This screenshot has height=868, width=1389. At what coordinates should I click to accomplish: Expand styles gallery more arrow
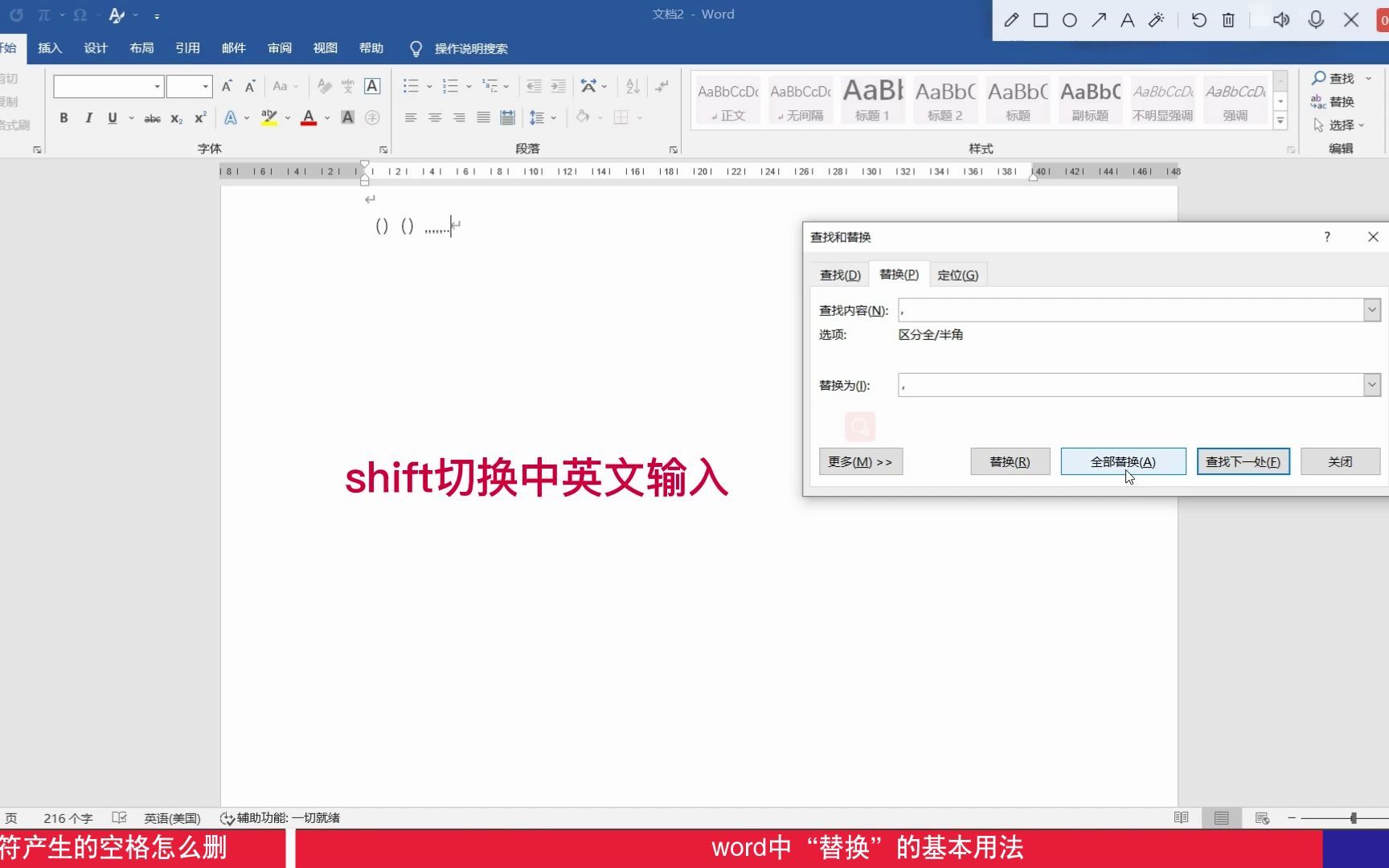pyautogui.click(x=1280, y=121)
